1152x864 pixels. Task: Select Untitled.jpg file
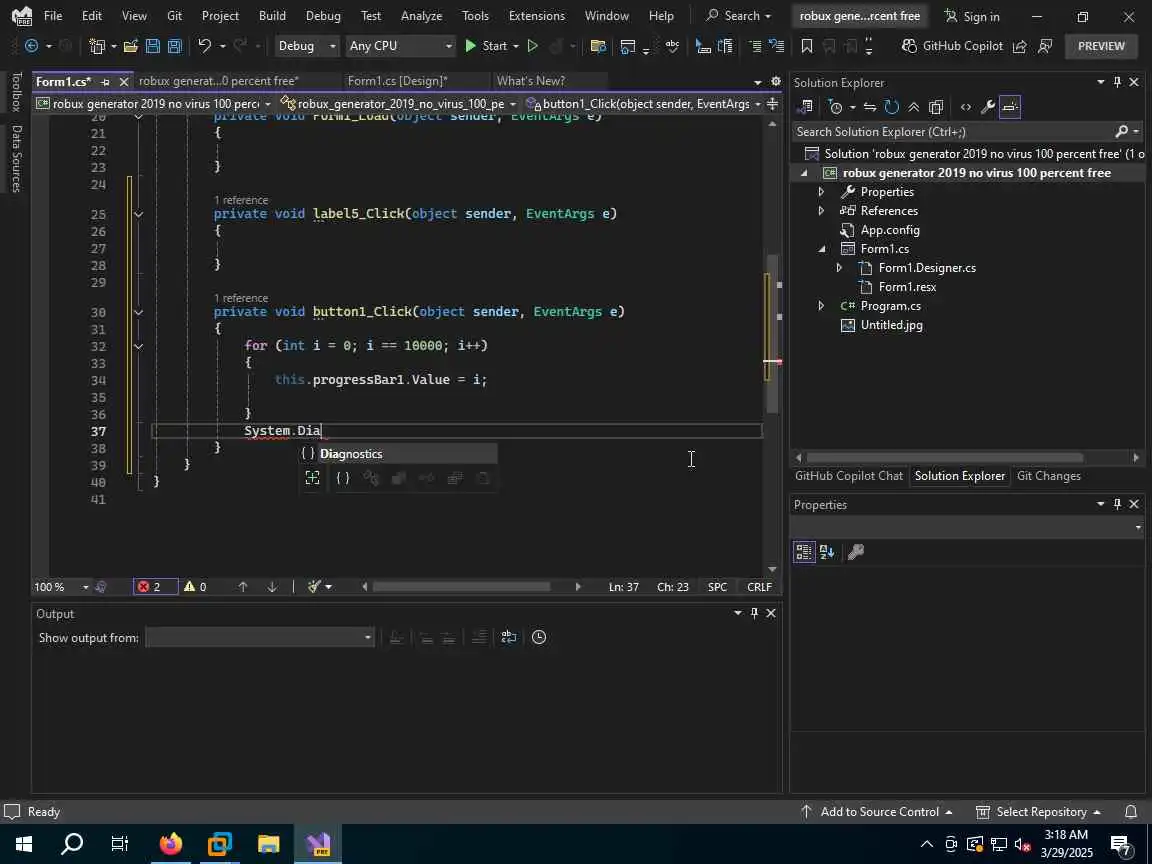tap(891, 325)
